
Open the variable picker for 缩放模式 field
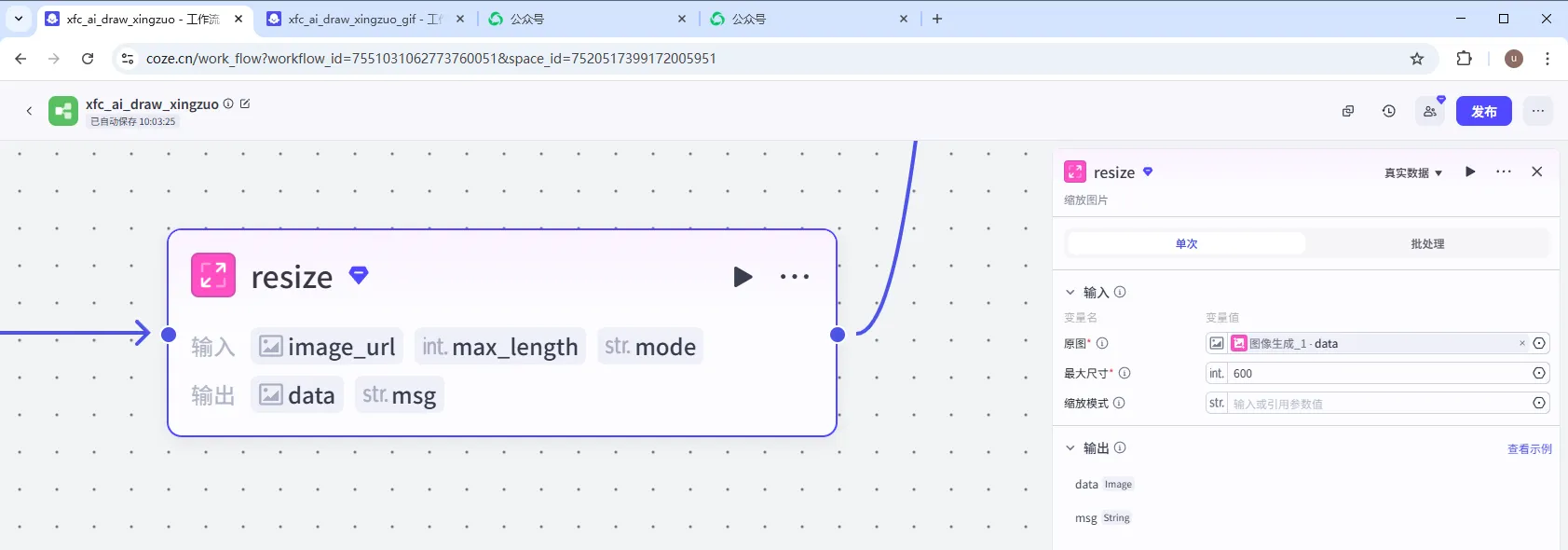pyautogui.click(x=1539, y=403)
